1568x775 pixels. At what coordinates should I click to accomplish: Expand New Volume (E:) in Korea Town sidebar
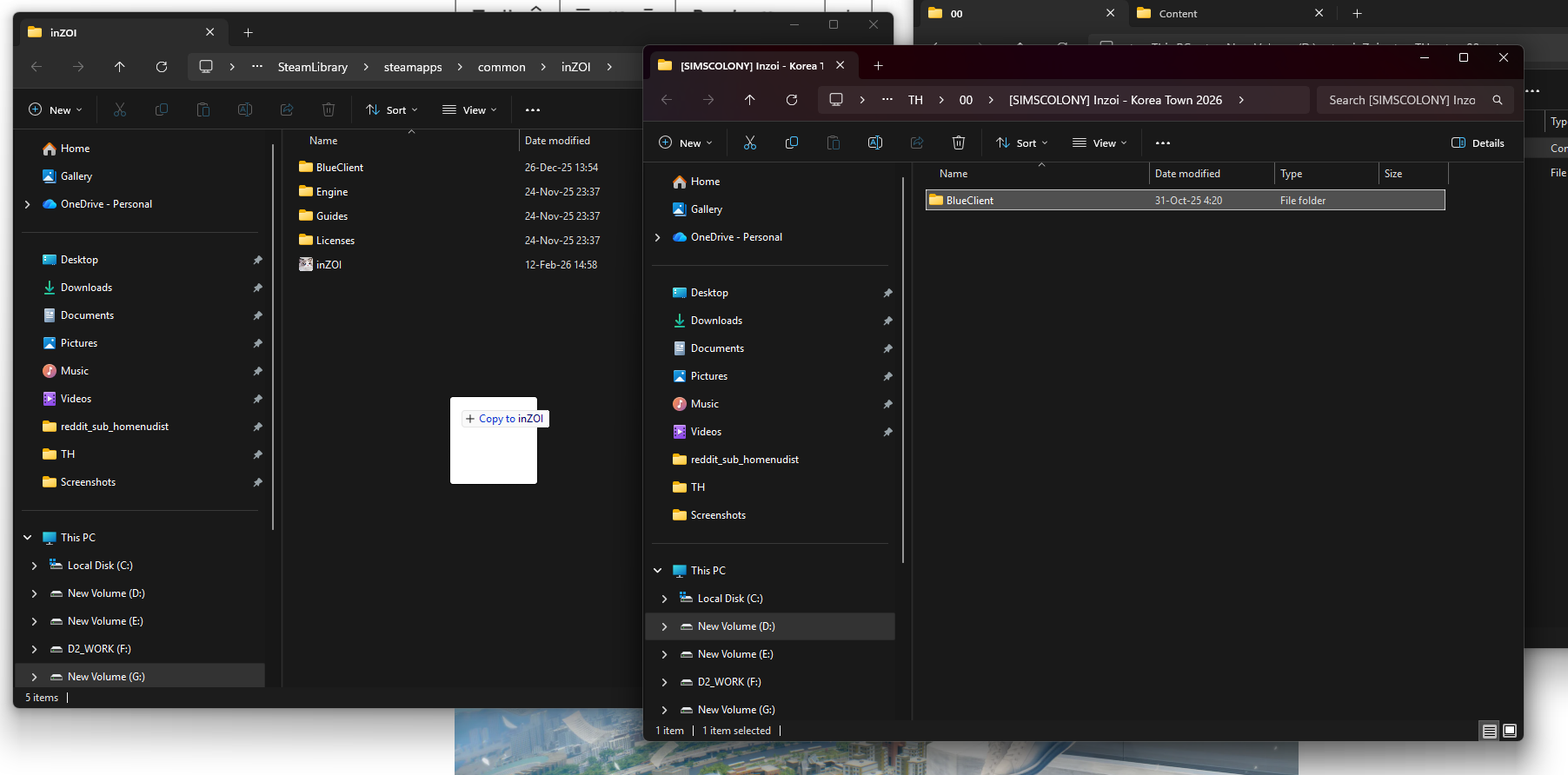coord(664,654)
